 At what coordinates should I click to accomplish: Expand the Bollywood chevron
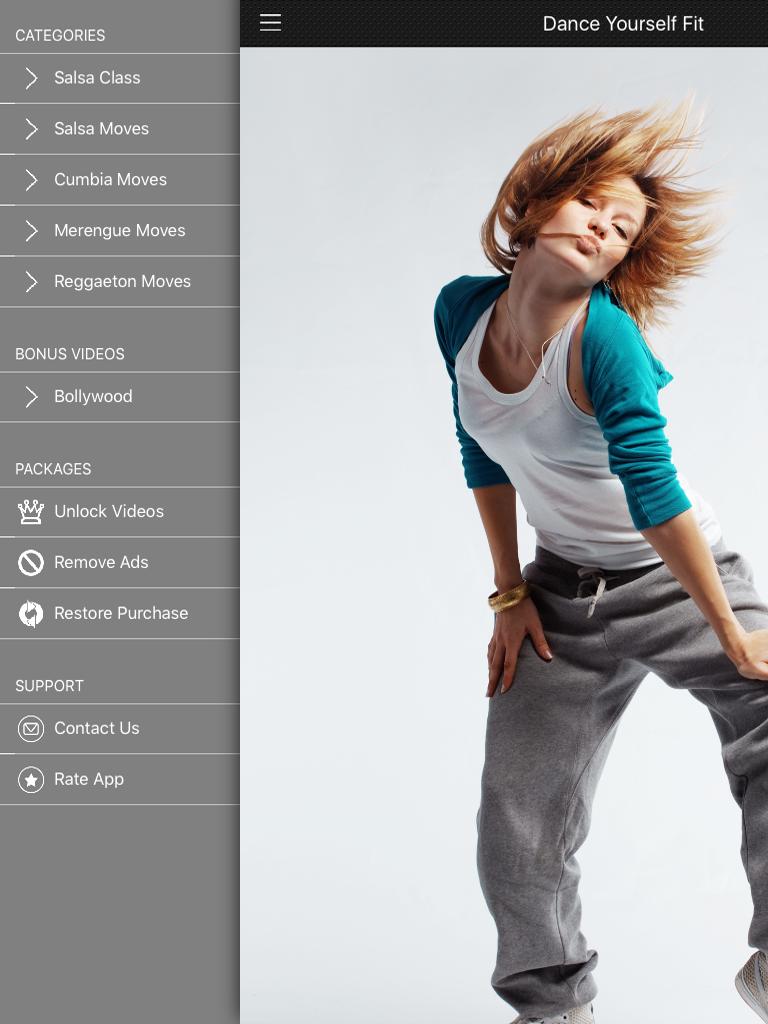(x=31, y=396)
